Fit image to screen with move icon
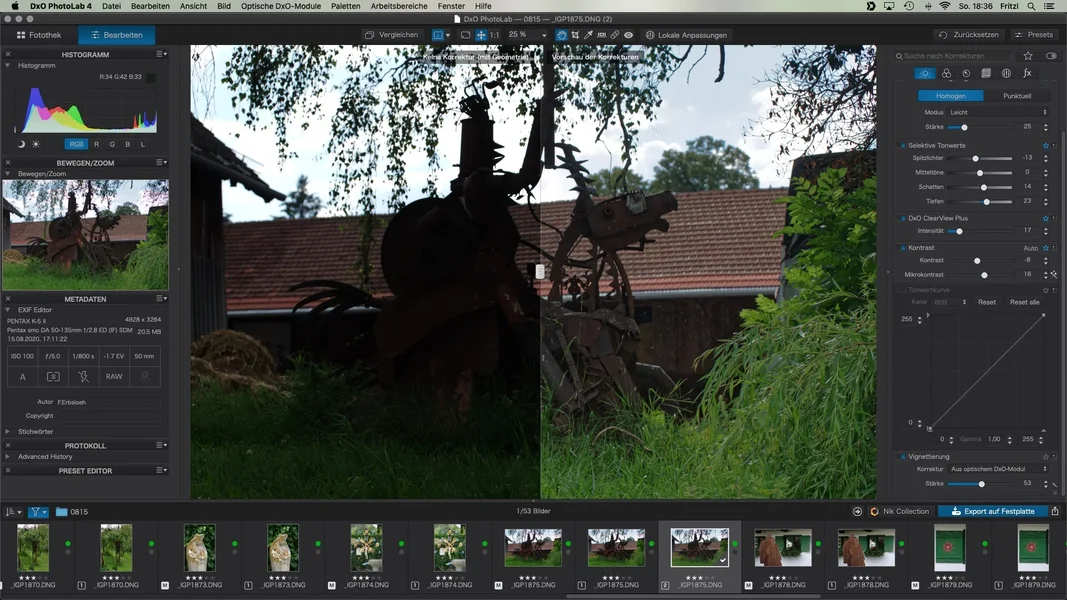The image size is (1067, 600). coord(480,35)
